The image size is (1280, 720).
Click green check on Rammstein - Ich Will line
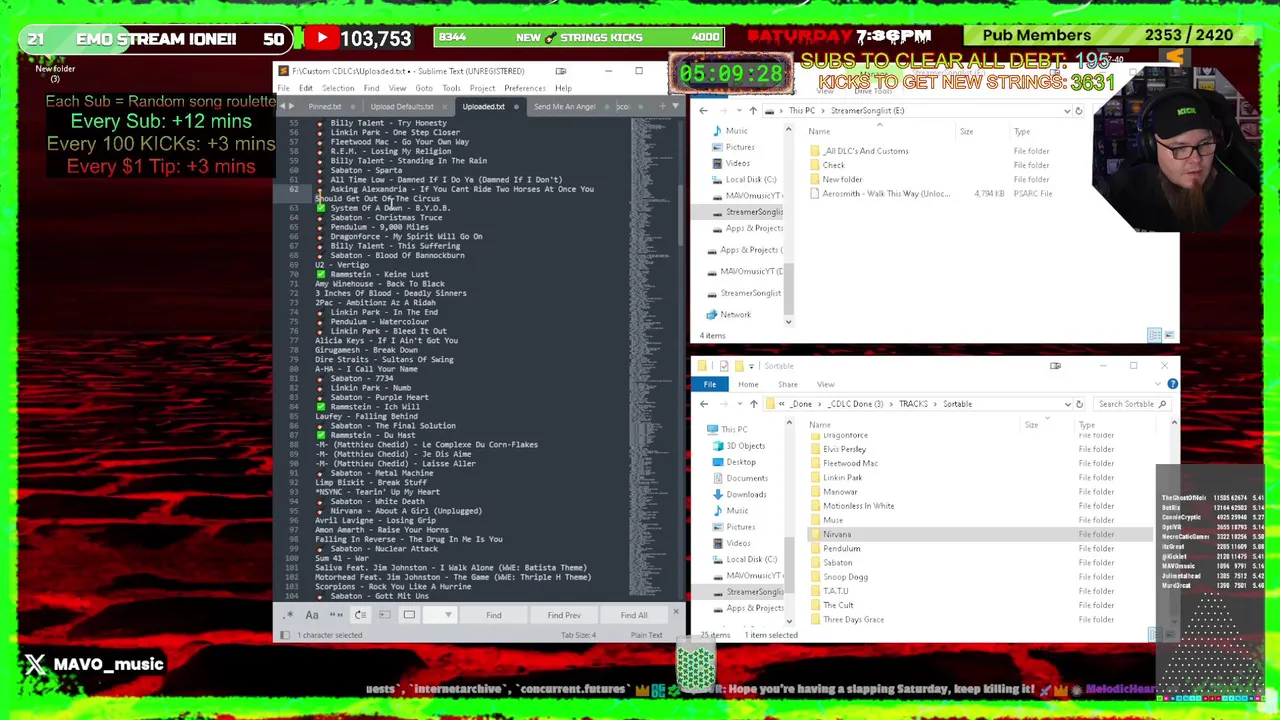[321, 407]
